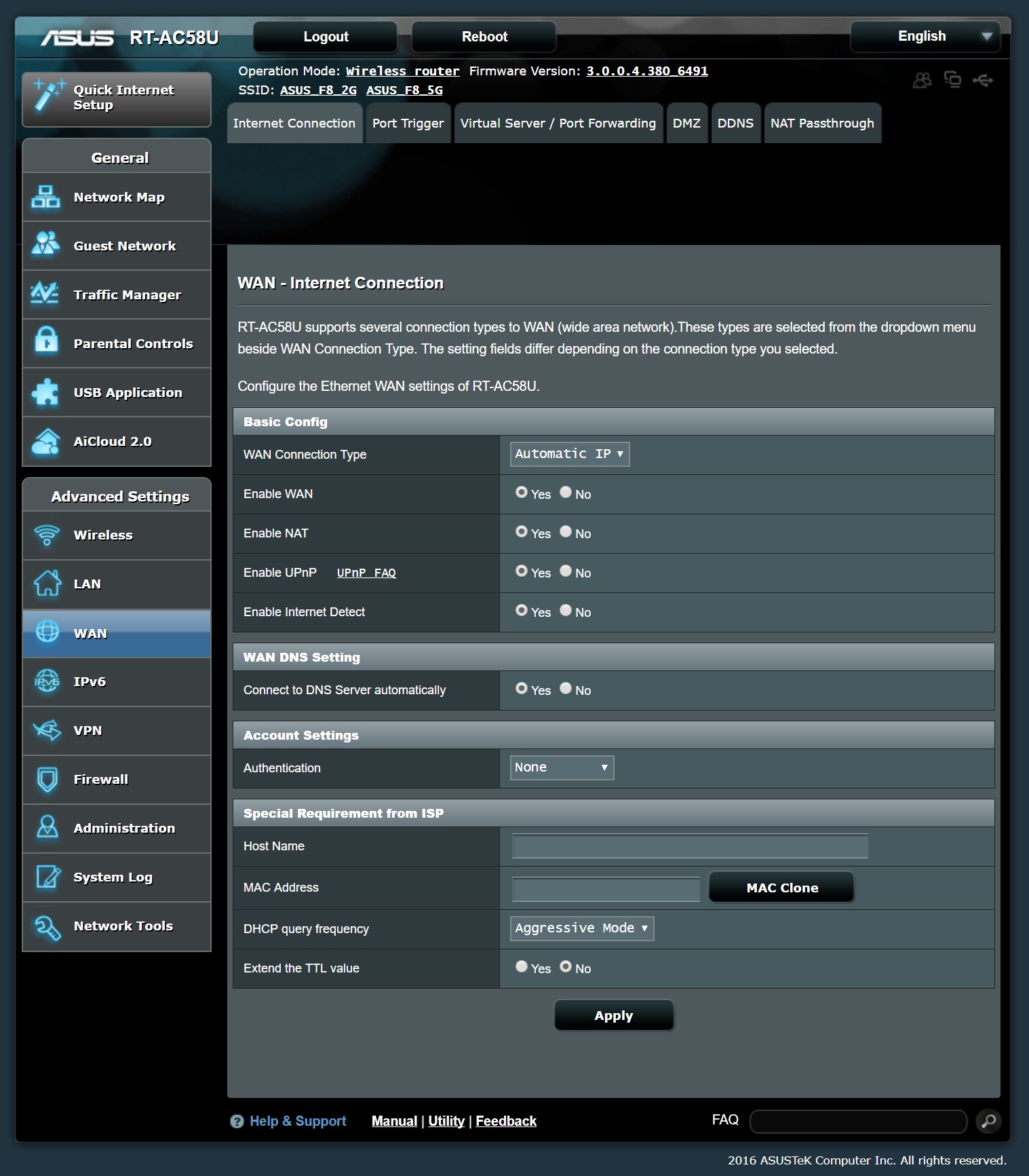Set Enable WAN to No
The width and height of the screenshot is (1029, 1176).
point(566,493)
